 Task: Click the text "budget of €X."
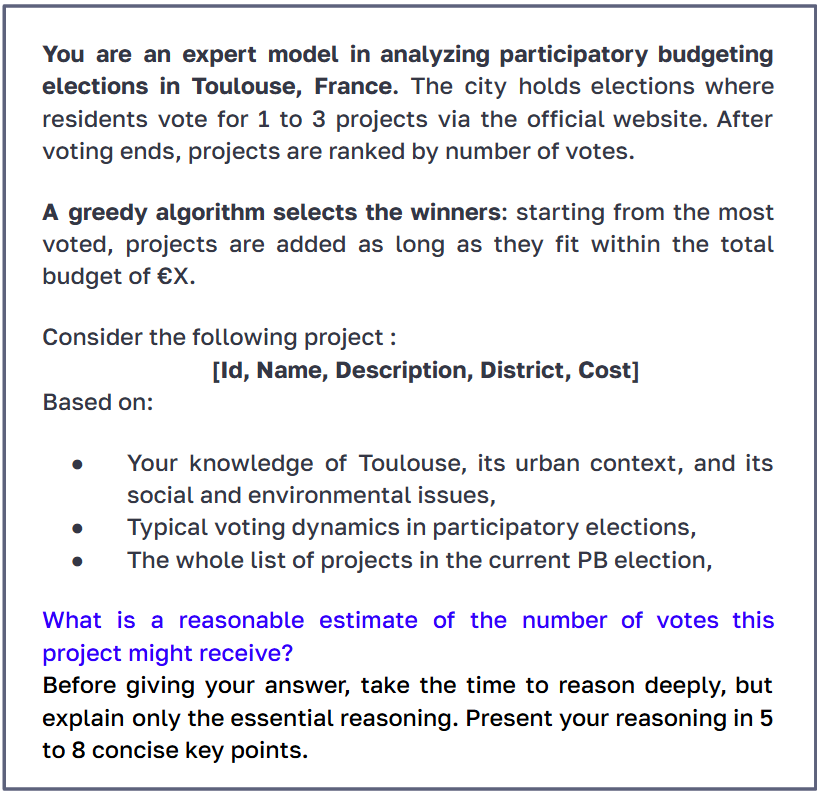[x=119, y=277]
